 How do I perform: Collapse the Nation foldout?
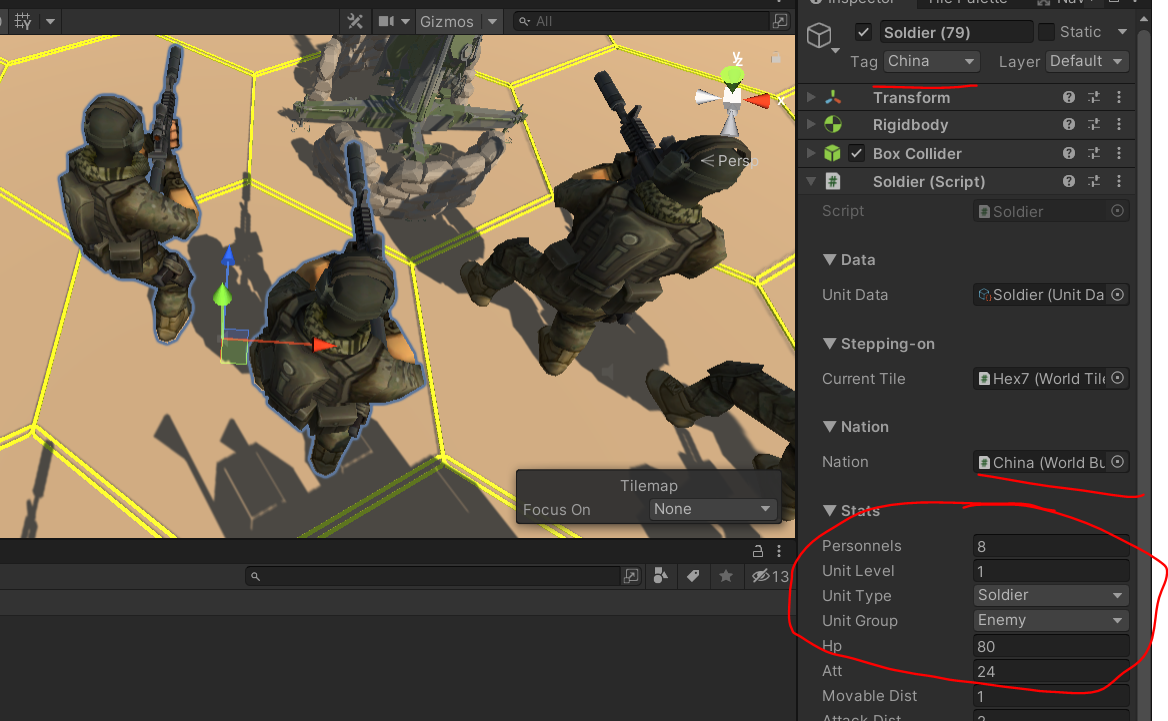(829, 427)
